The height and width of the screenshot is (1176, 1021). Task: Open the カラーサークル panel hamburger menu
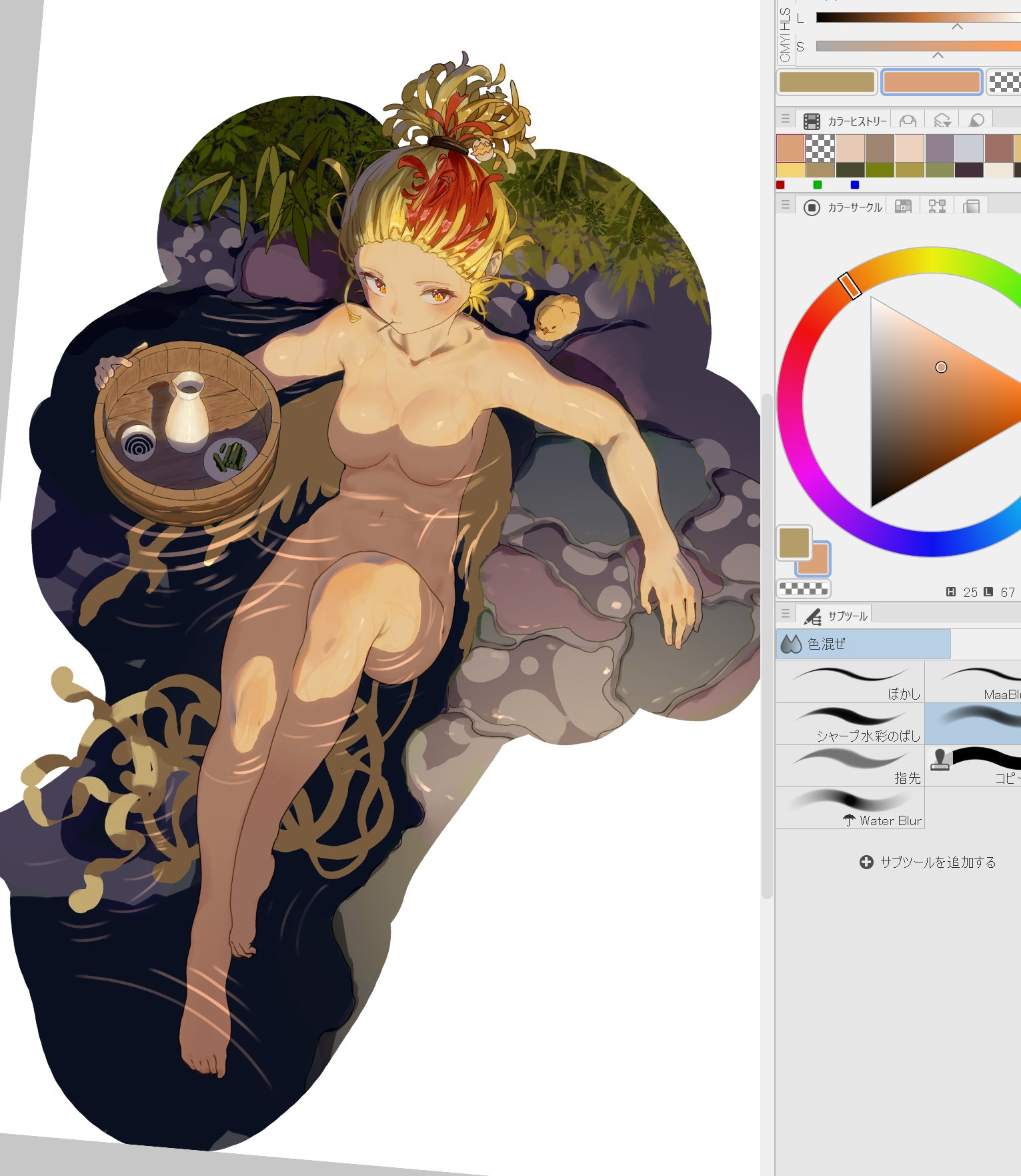[786, 205]
